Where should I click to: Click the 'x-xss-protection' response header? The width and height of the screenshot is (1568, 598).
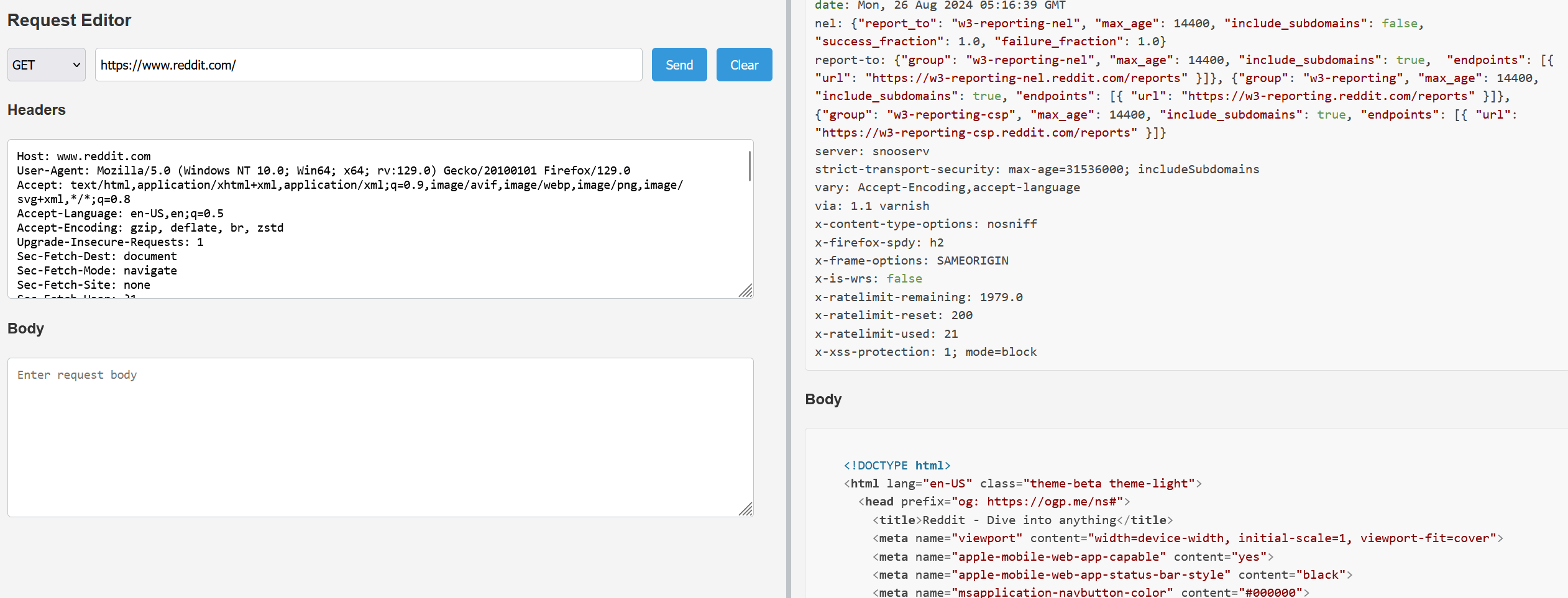[x=926, y=352]
